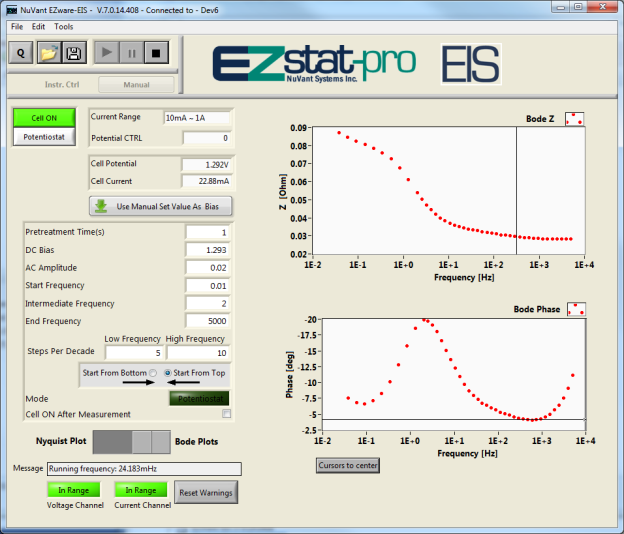624x534 pixels.
Task: Select Start From Top radio button
Action: coord(168,373)
